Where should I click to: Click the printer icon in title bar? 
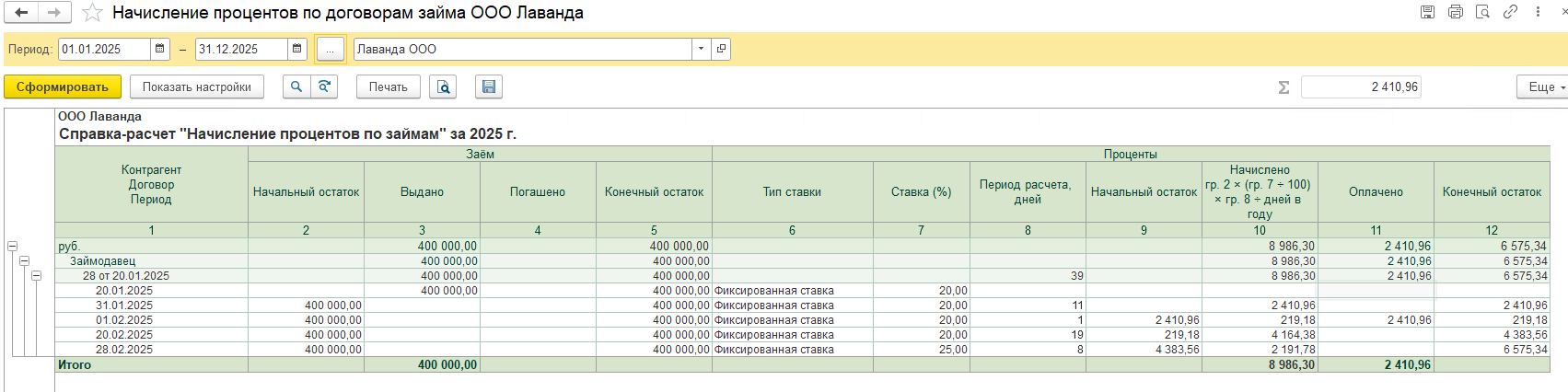[x=1455, y=12]
